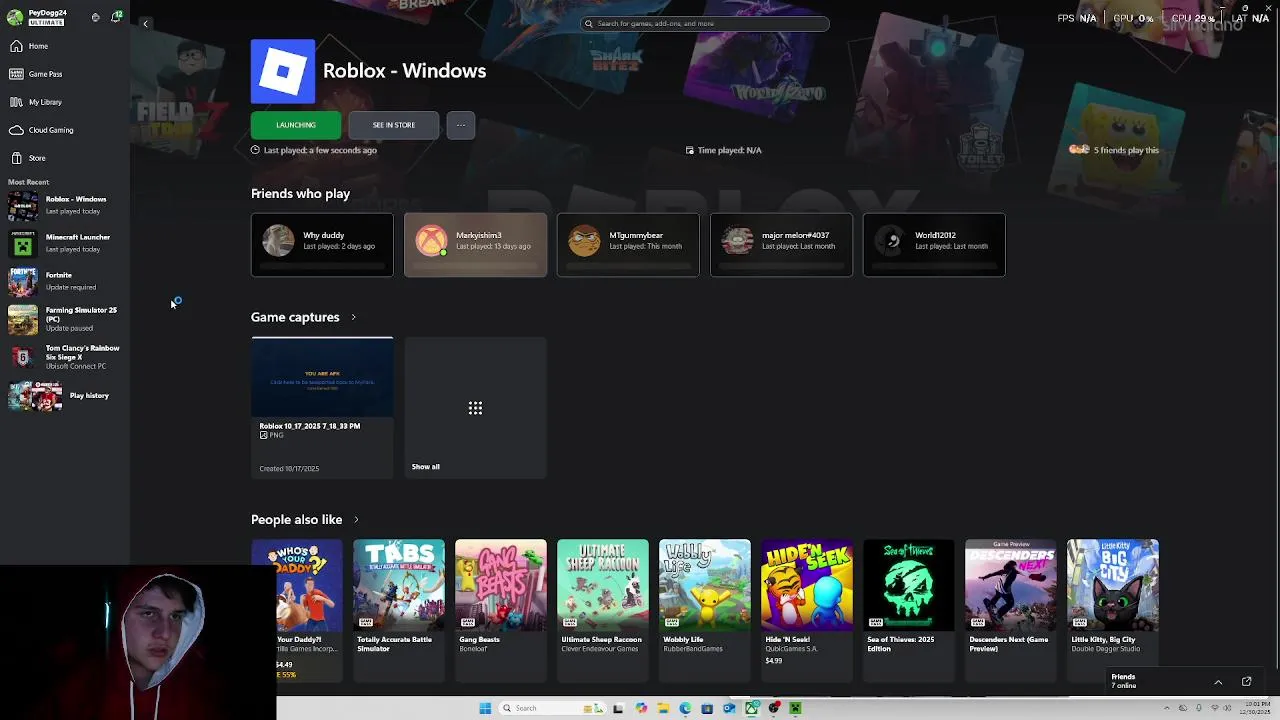Click the Most Recent label

click(x=28, y=182)
